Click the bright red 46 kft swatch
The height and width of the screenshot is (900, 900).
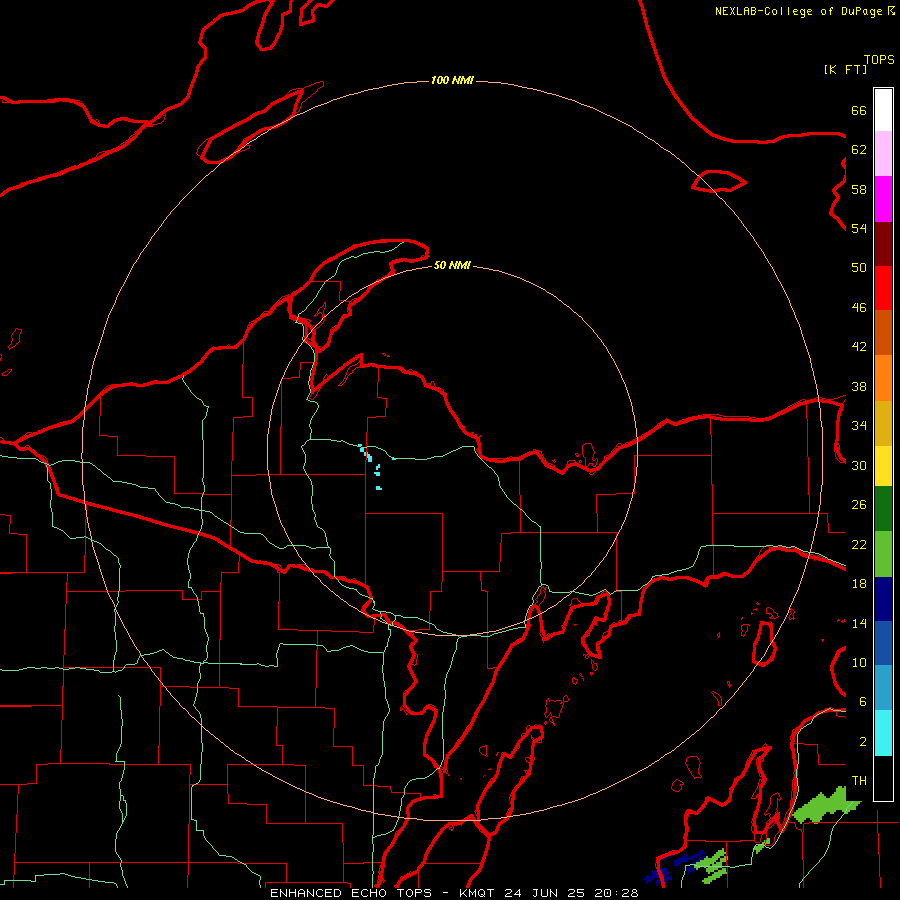883,288
